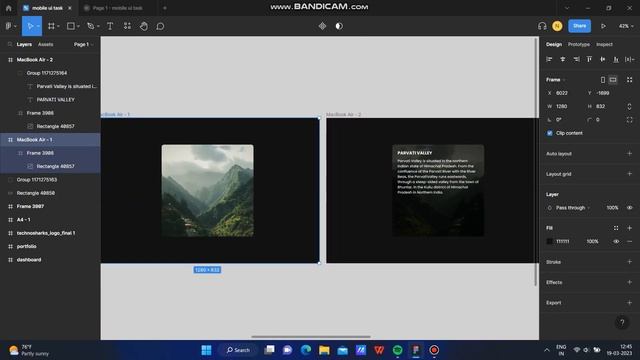Add Auto layout with plus button
Image resolution: width=640 pixels, height=360 pixels.
coord(629,153)
